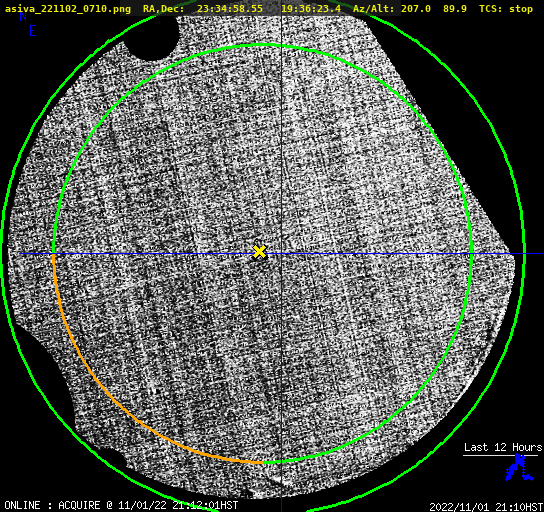The height and width of the screenshot is (512, 544).
Task: Click the blue N north indicator
Action: coord(23,17)
